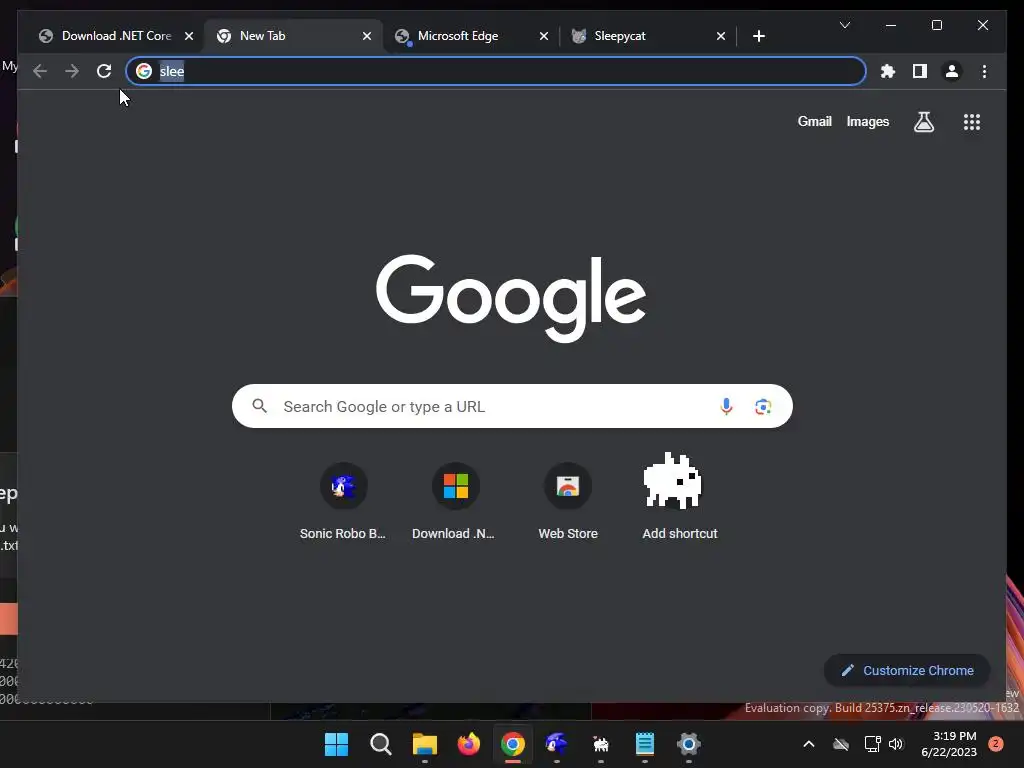Click the magnifier icon in the search box
The width and height of the screenshot is (1024, 768).
(x=260, y=406)
